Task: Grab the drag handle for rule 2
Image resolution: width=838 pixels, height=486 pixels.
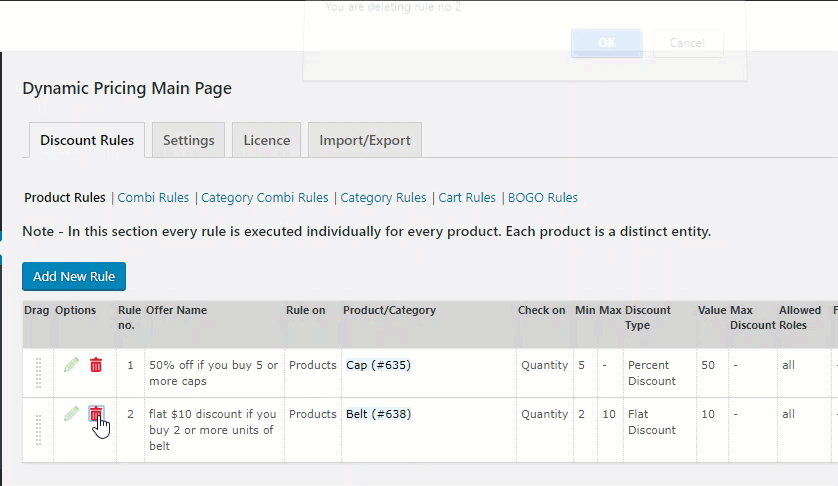Action: (x=38, y=429)
